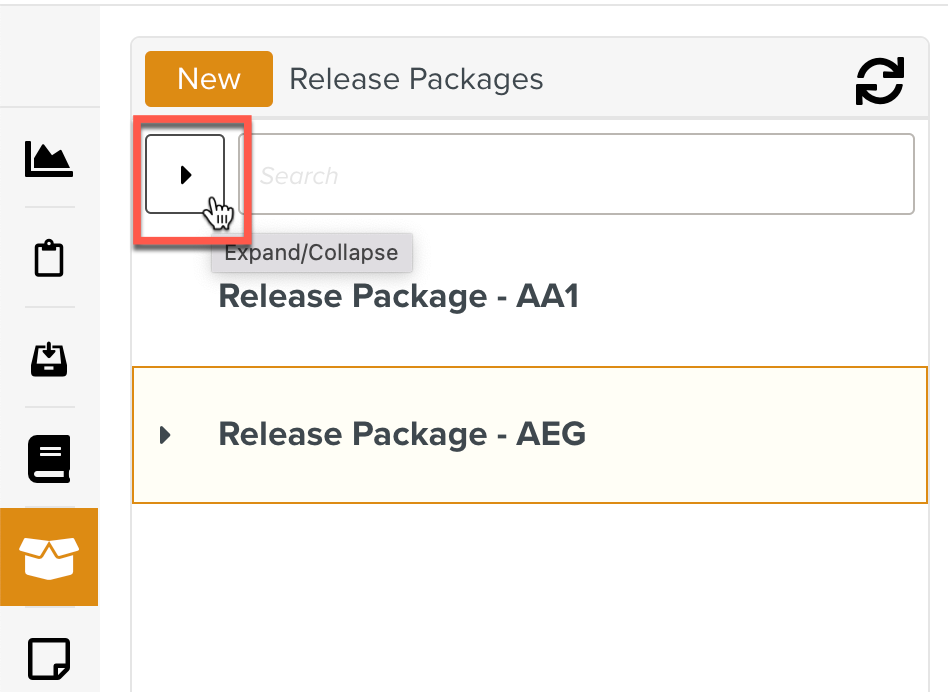948x692 pixels.
Task: Click the Release Packages panel heading
Action: pyautogui.click(x=416, y=79)
